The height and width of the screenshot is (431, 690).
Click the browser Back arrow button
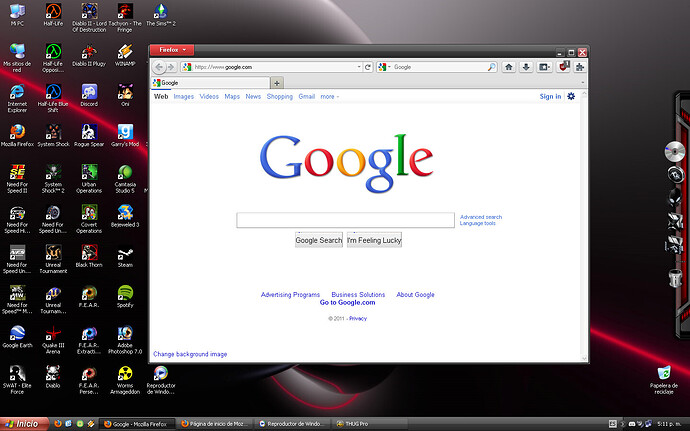[160, 67]
